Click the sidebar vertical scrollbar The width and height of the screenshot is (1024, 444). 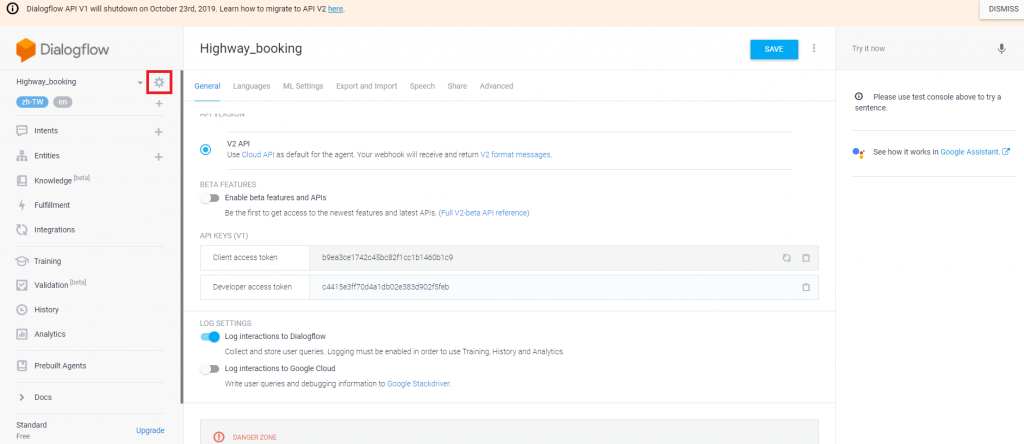[182, 238]
